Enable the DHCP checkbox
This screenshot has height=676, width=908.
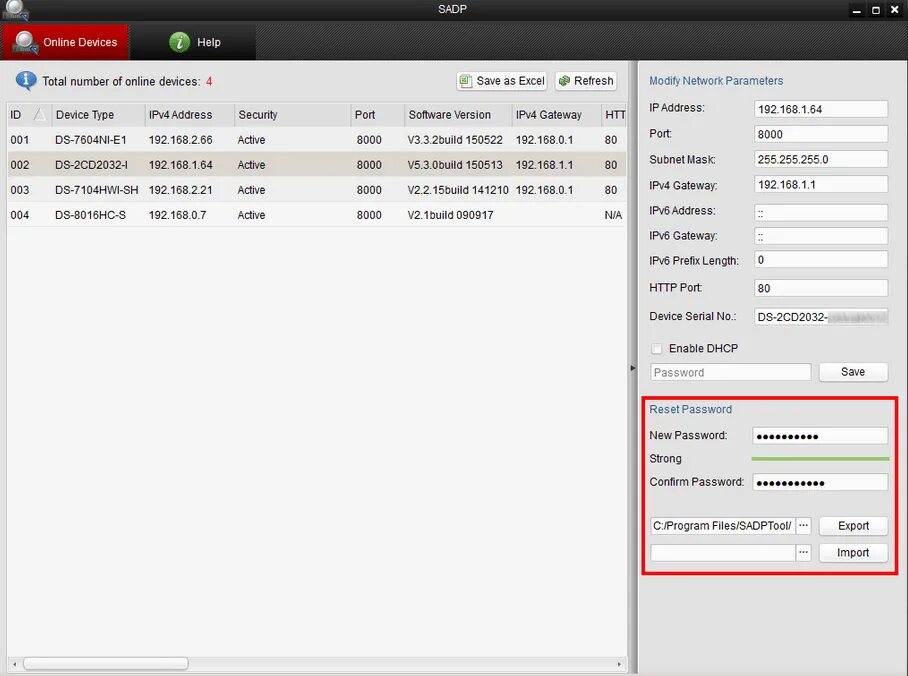coord(656,348)
